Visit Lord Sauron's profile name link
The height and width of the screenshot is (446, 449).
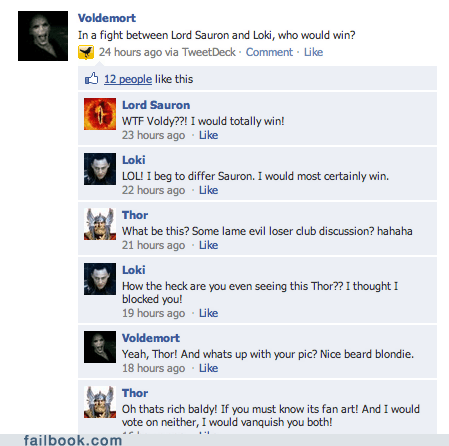coord(156,105)
